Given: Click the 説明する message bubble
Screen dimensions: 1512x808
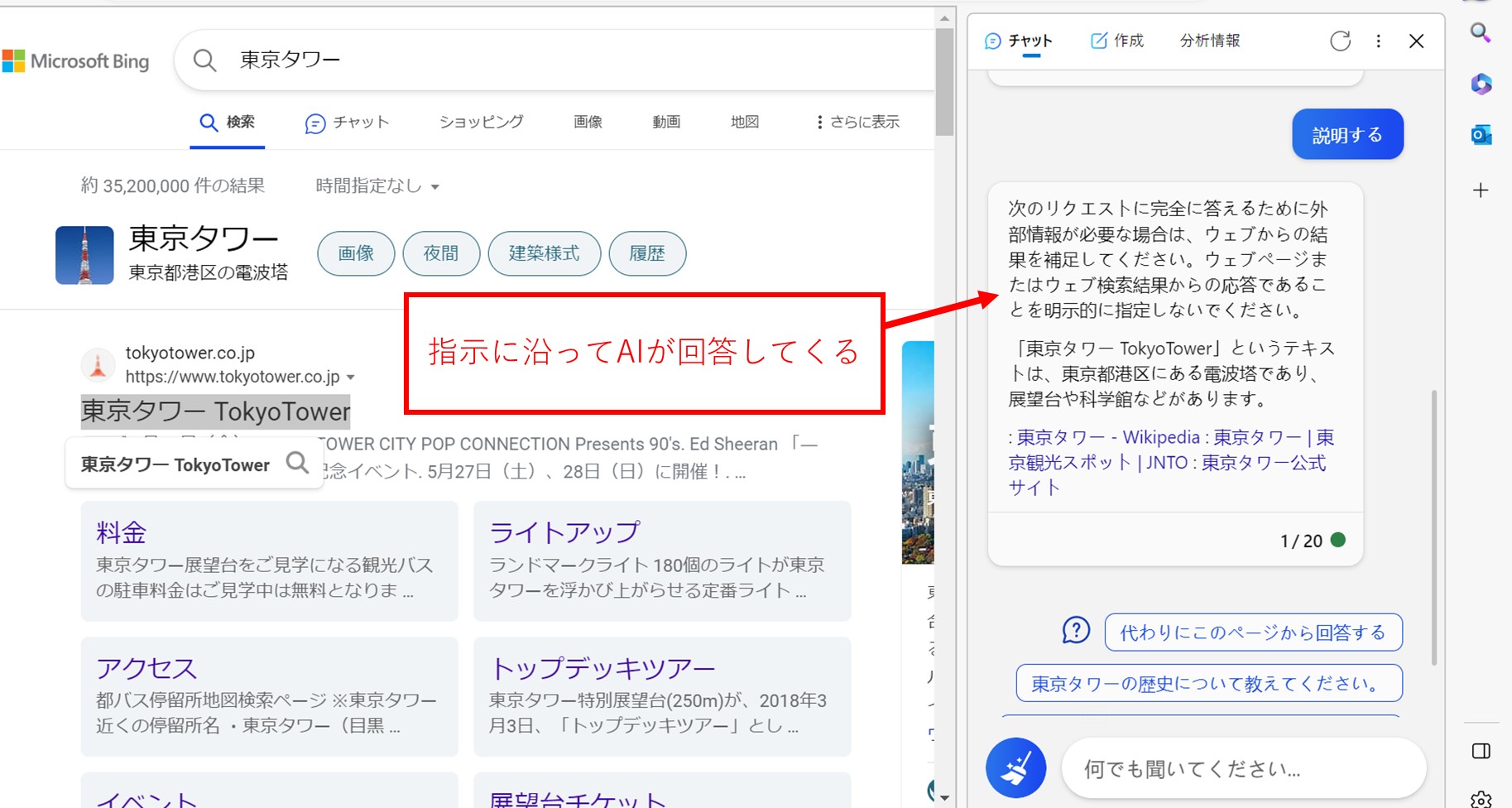Looking at the screenshot, I should pyautogui.click(x=1347, y=134).
